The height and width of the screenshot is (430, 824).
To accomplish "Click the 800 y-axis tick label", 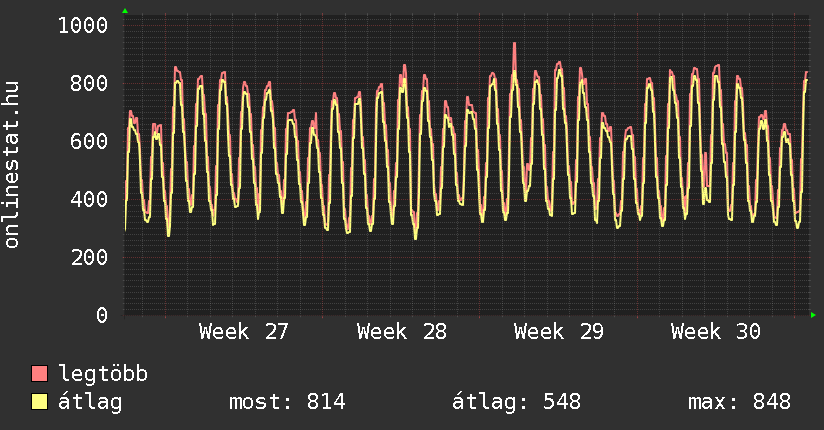I will (x=89, y=83).
